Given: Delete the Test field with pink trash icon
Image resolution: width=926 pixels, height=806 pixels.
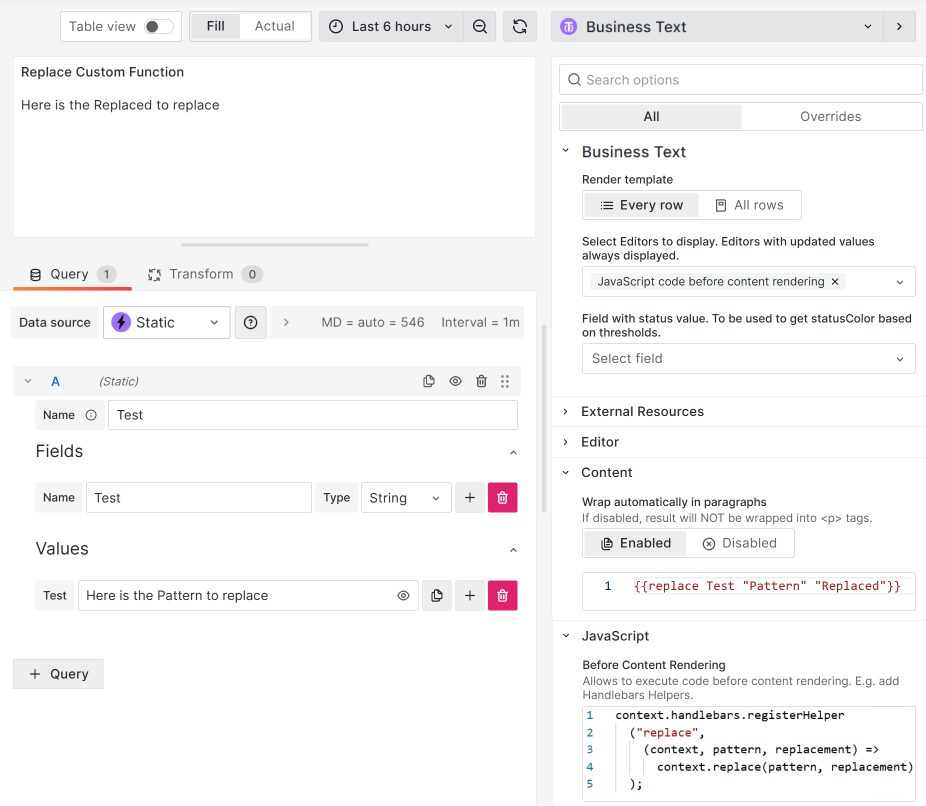Looking at the screenshot, I should [x=502, y=497].
